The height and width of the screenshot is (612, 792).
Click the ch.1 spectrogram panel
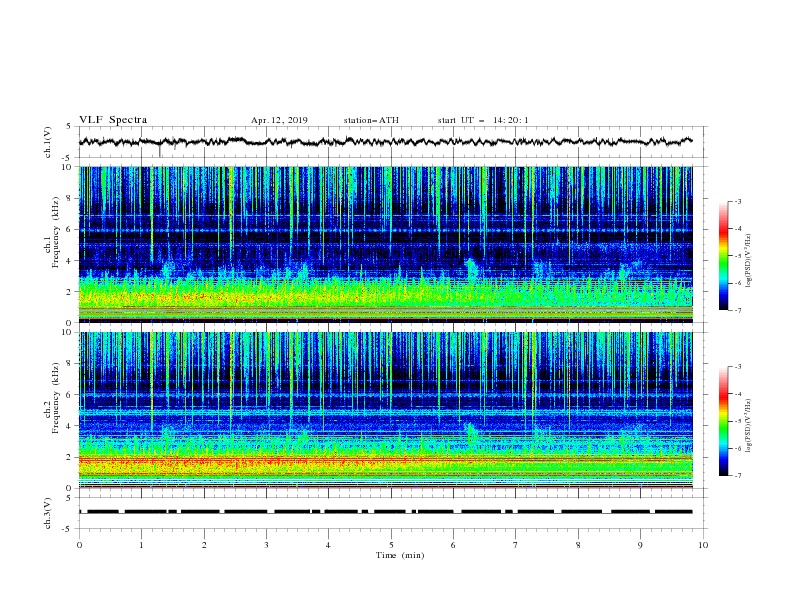coord(386,244)
